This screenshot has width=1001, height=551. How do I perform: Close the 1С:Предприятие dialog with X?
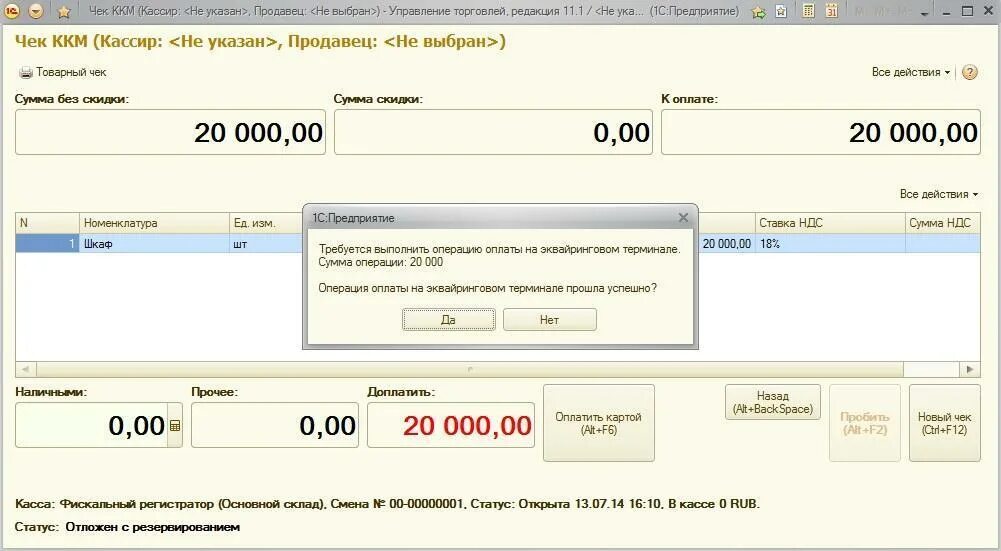[x=683, y=218]
